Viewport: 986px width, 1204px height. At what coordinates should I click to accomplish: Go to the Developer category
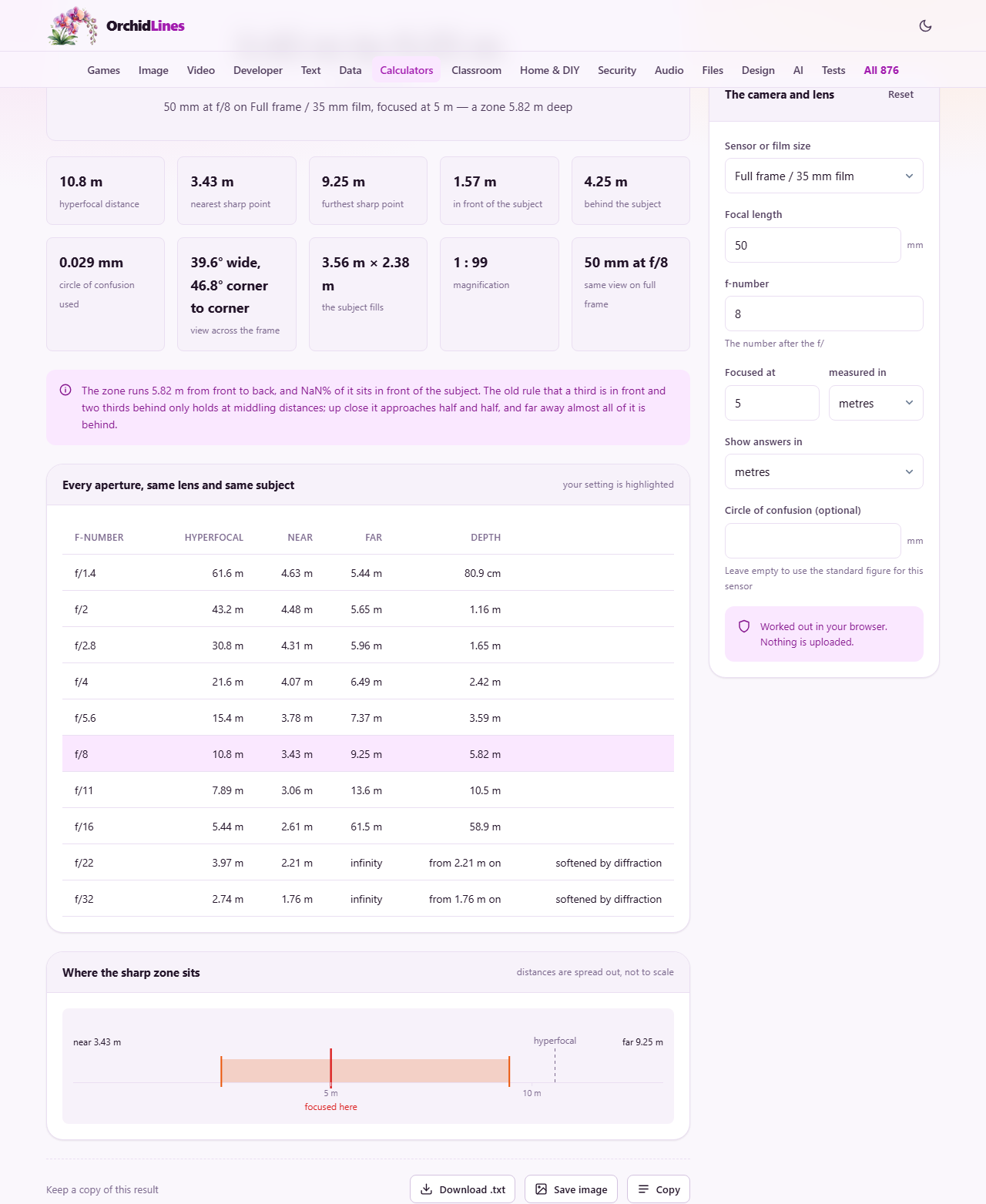(x=257, y=70)
